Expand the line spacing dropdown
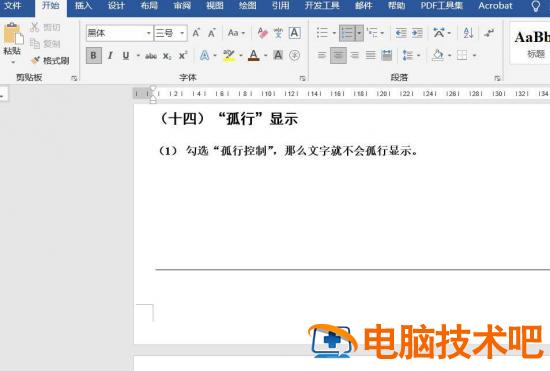Screen dimensions: 550x371 pos(418,55)
